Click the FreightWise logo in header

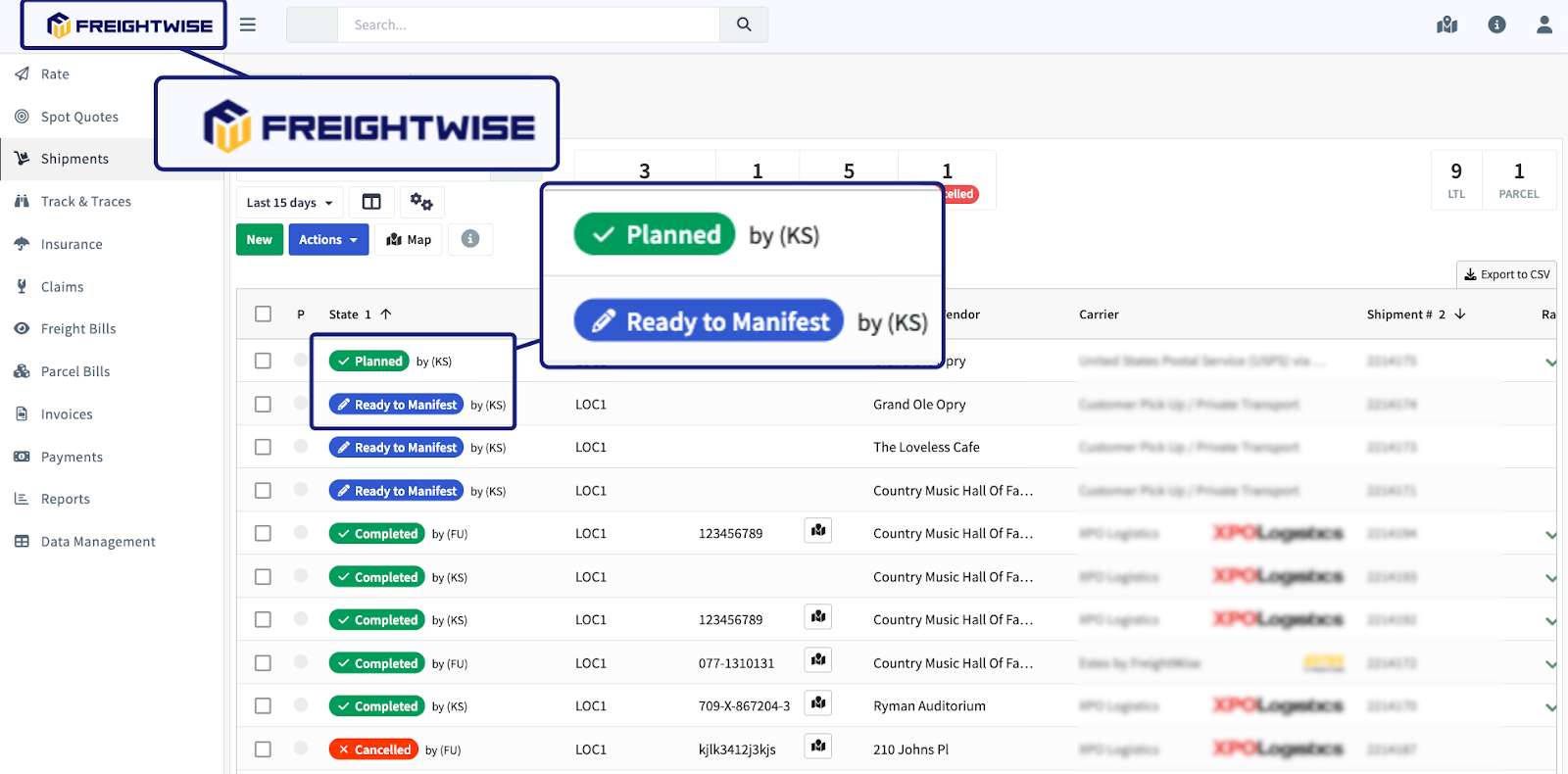pyautogui.click(x=129, y=25)
